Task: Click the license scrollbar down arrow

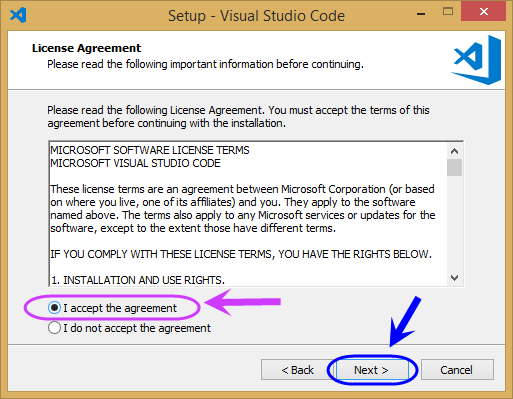Action: [454, 277]
